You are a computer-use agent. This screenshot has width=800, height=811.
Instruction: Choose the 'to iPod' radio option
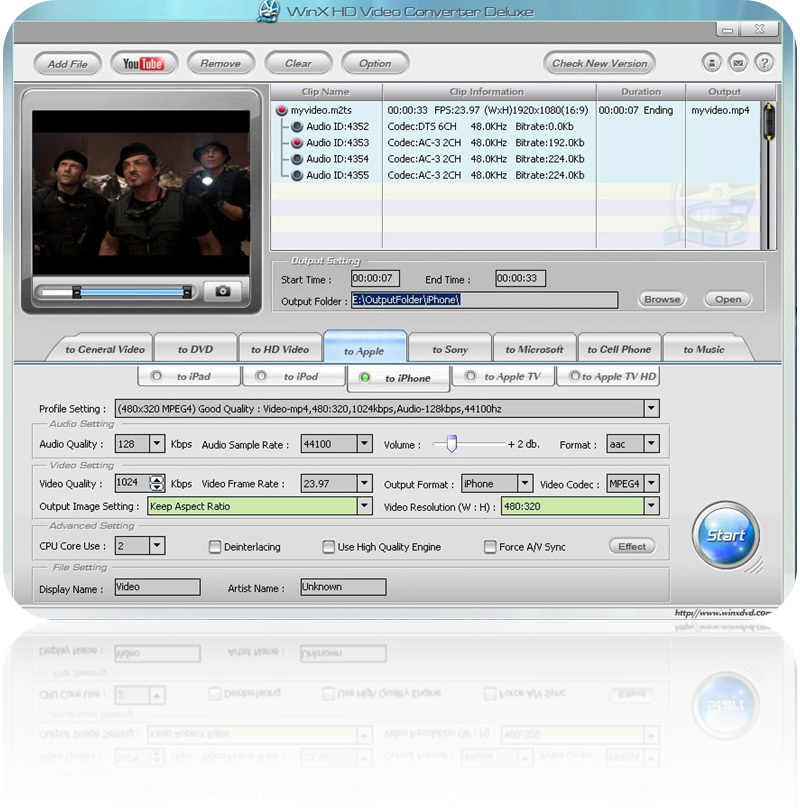tap(261, 376)
